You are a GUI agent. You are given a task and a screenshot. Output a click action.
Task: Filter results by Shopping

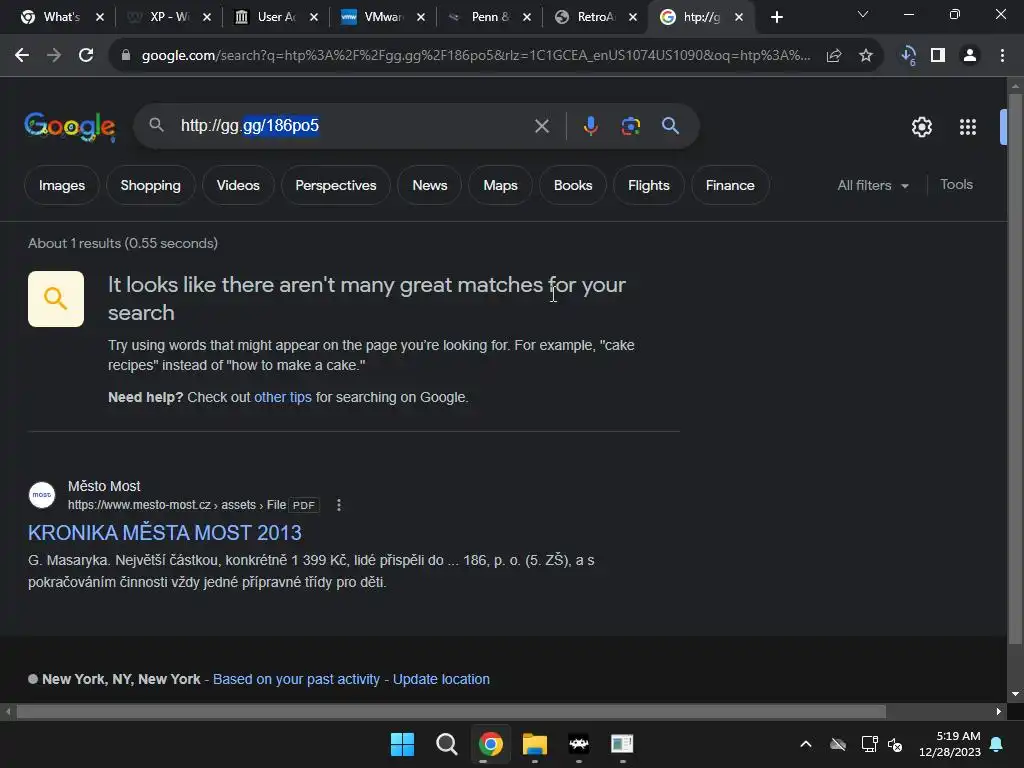(x=150, y=185)
